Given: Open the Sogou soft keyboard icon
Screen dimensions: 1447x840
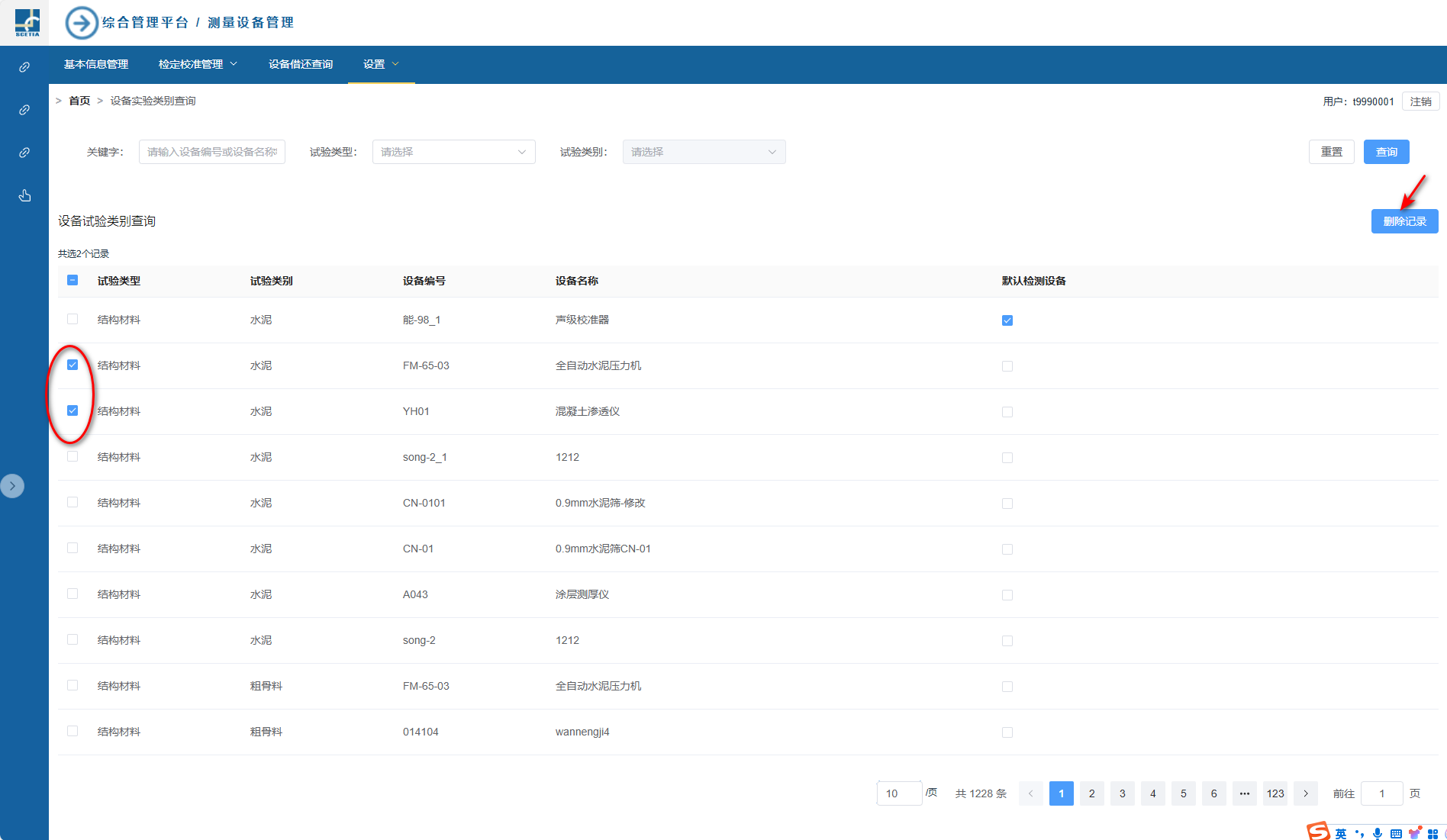Looking at the screenshot, I should pos(1396,833).
